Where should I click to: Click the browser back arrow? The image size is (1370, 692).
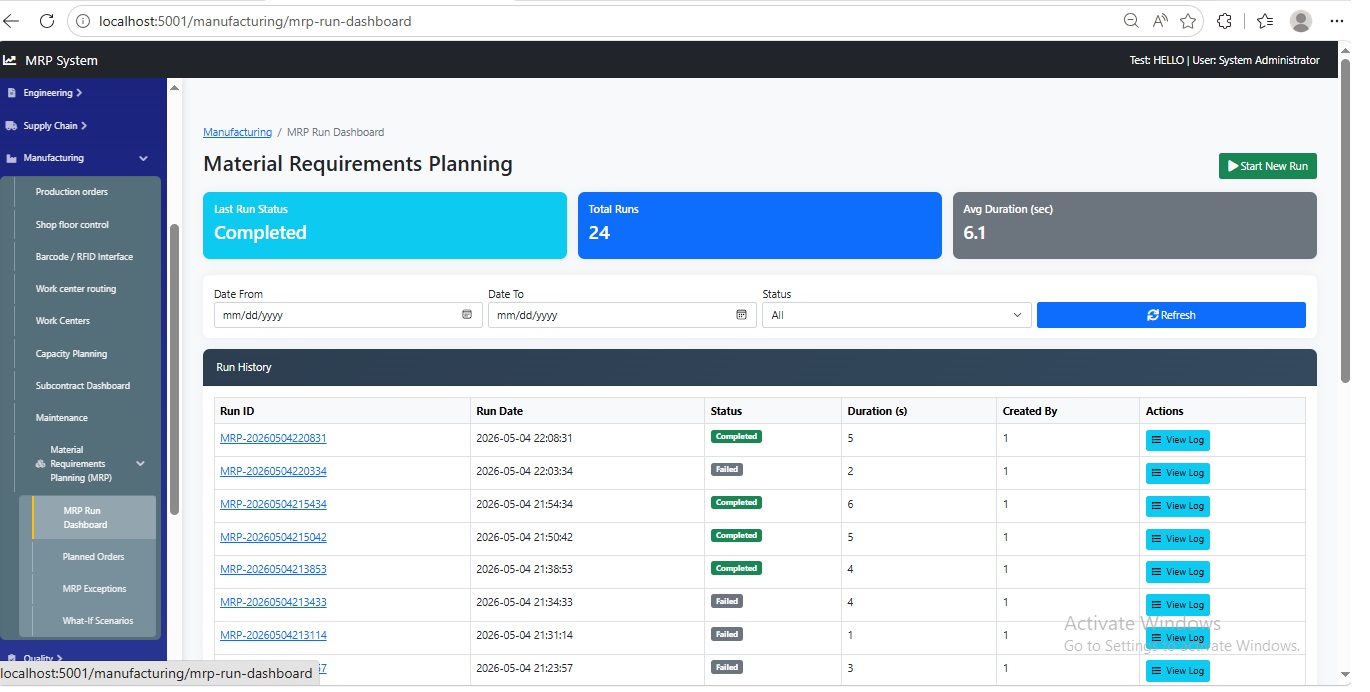click(12, 21)
